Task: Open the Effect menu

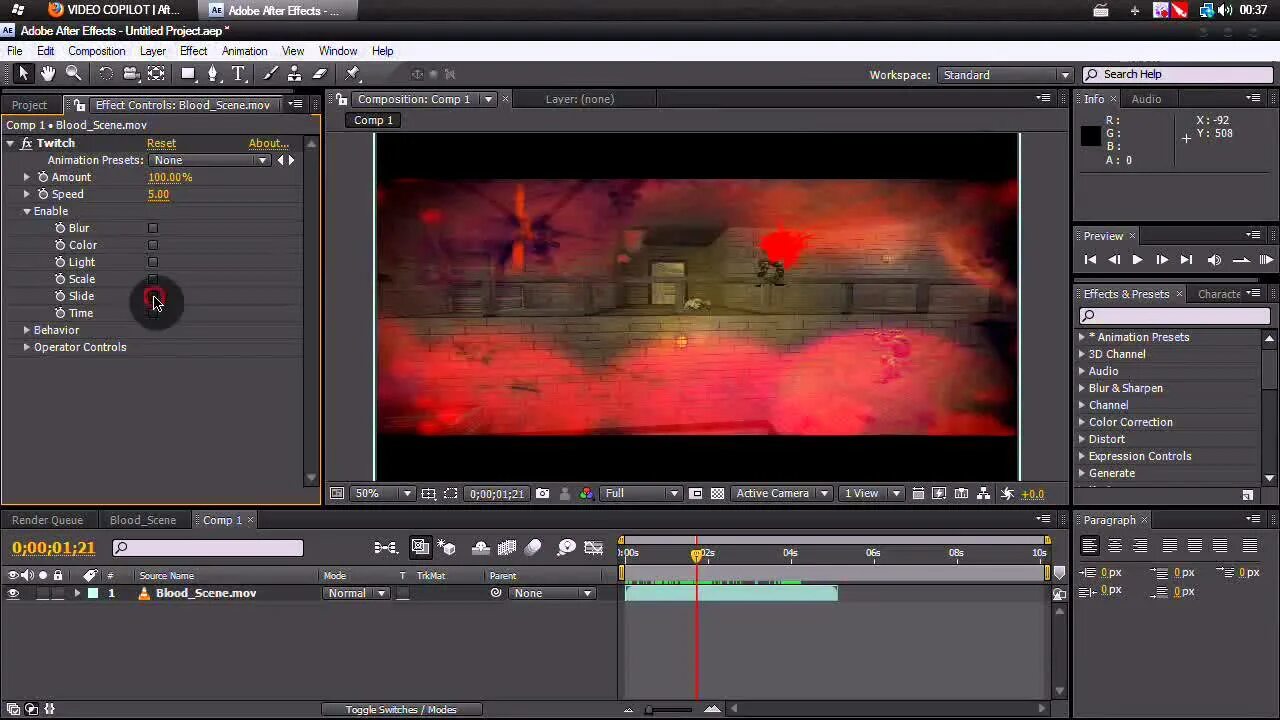Action: coord(193,51)
